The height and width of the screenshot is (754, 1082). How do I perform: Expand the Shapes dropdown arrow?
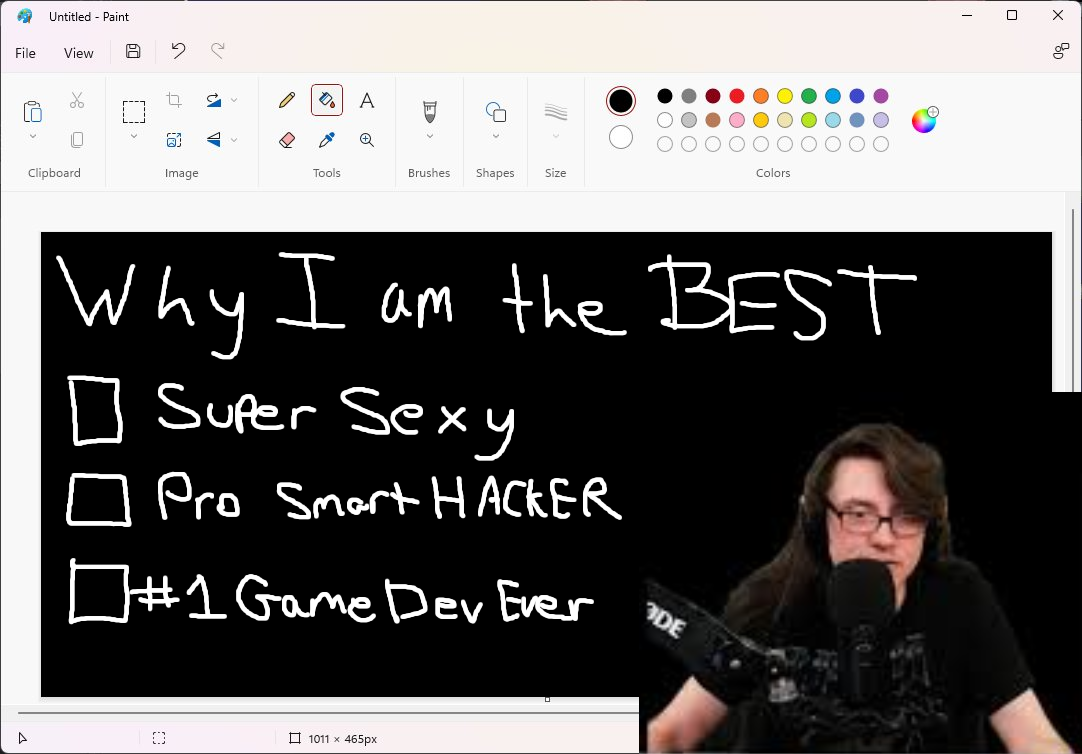(495, 137)
